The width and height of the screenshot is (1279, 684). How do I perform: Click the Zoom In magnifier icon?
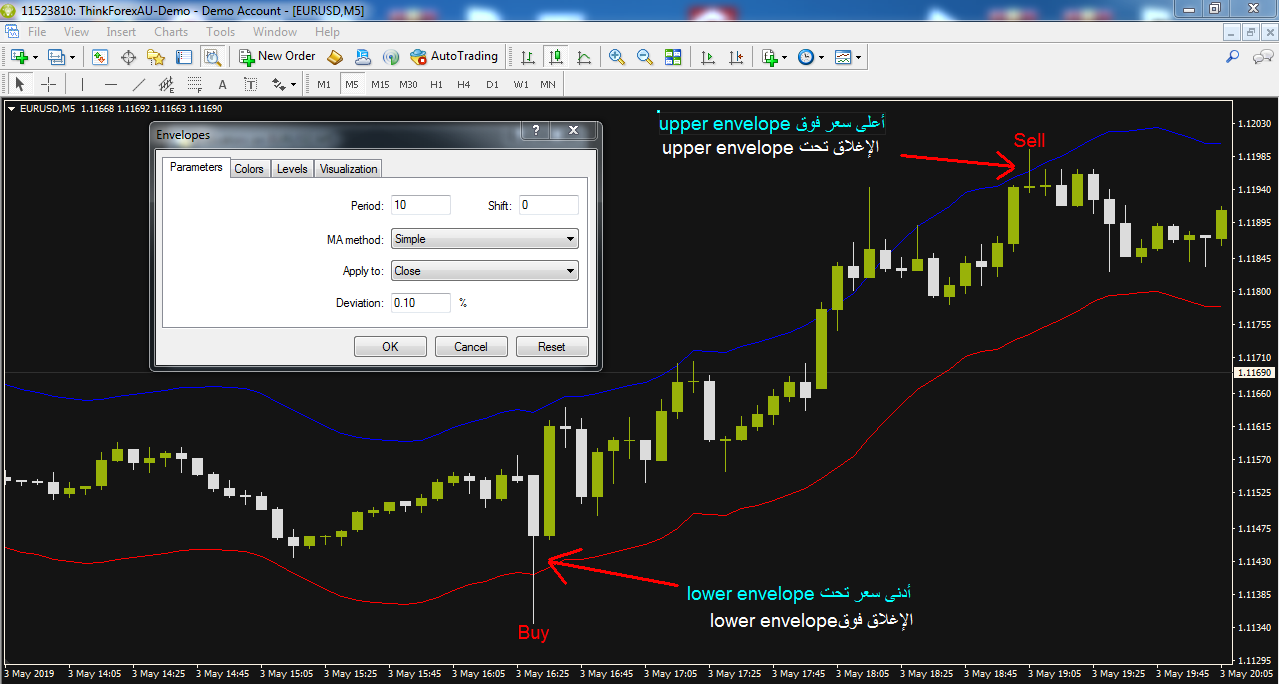[617, 57]
